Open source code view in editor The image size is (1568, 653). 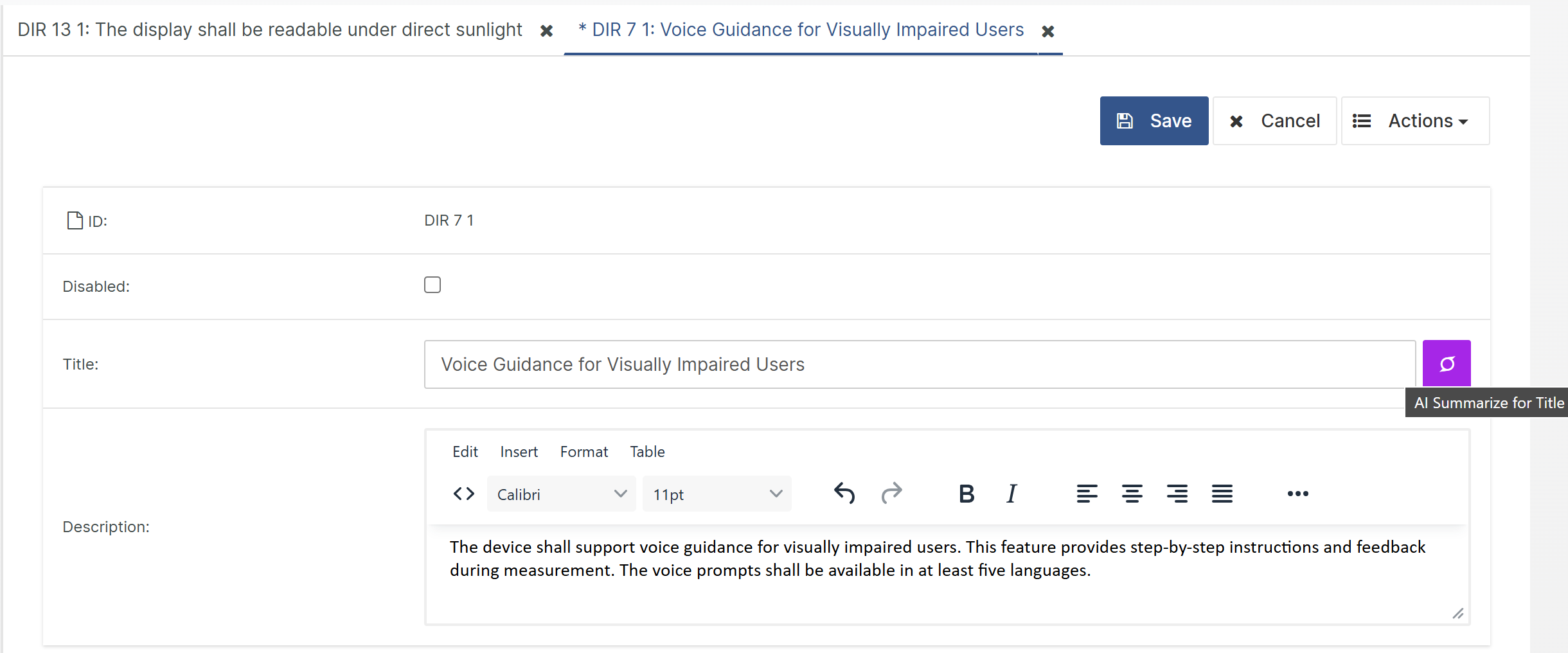(463, 494)
